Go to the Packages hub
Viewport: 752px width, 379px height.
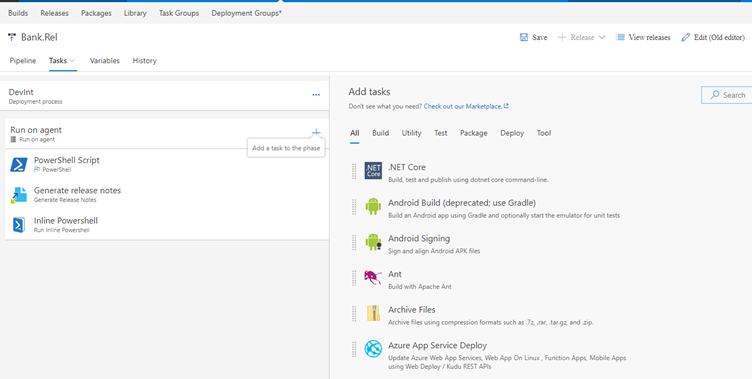click(96, 13)
